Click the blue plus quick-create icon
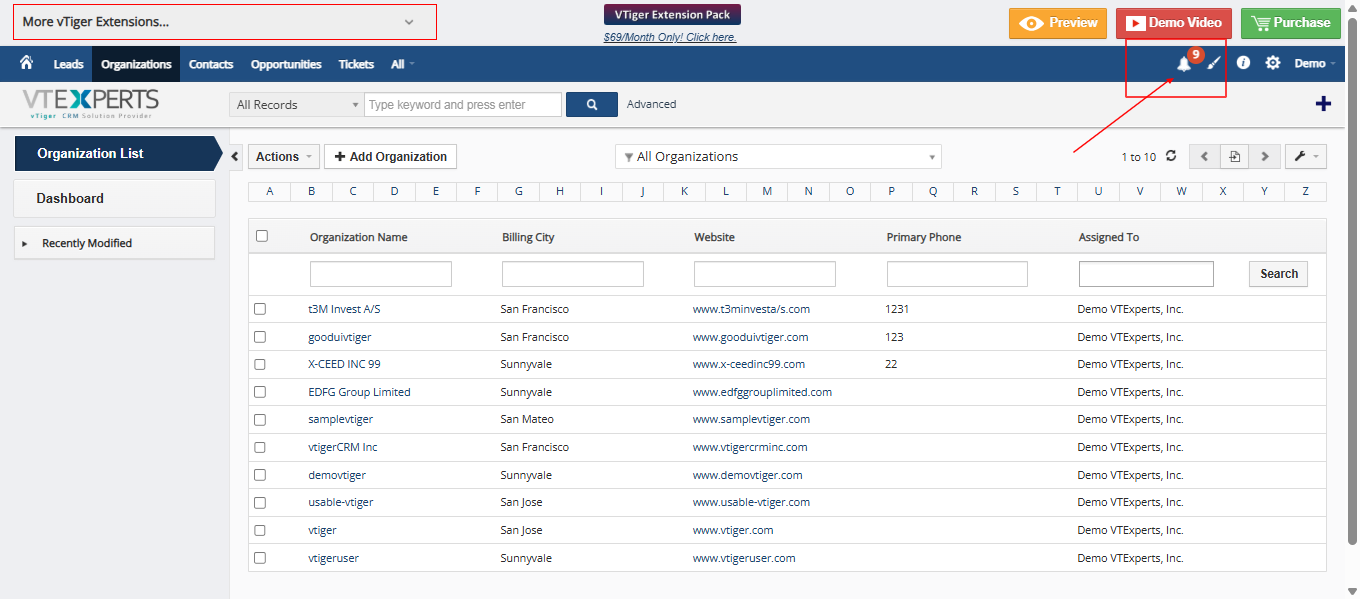 1323,103
